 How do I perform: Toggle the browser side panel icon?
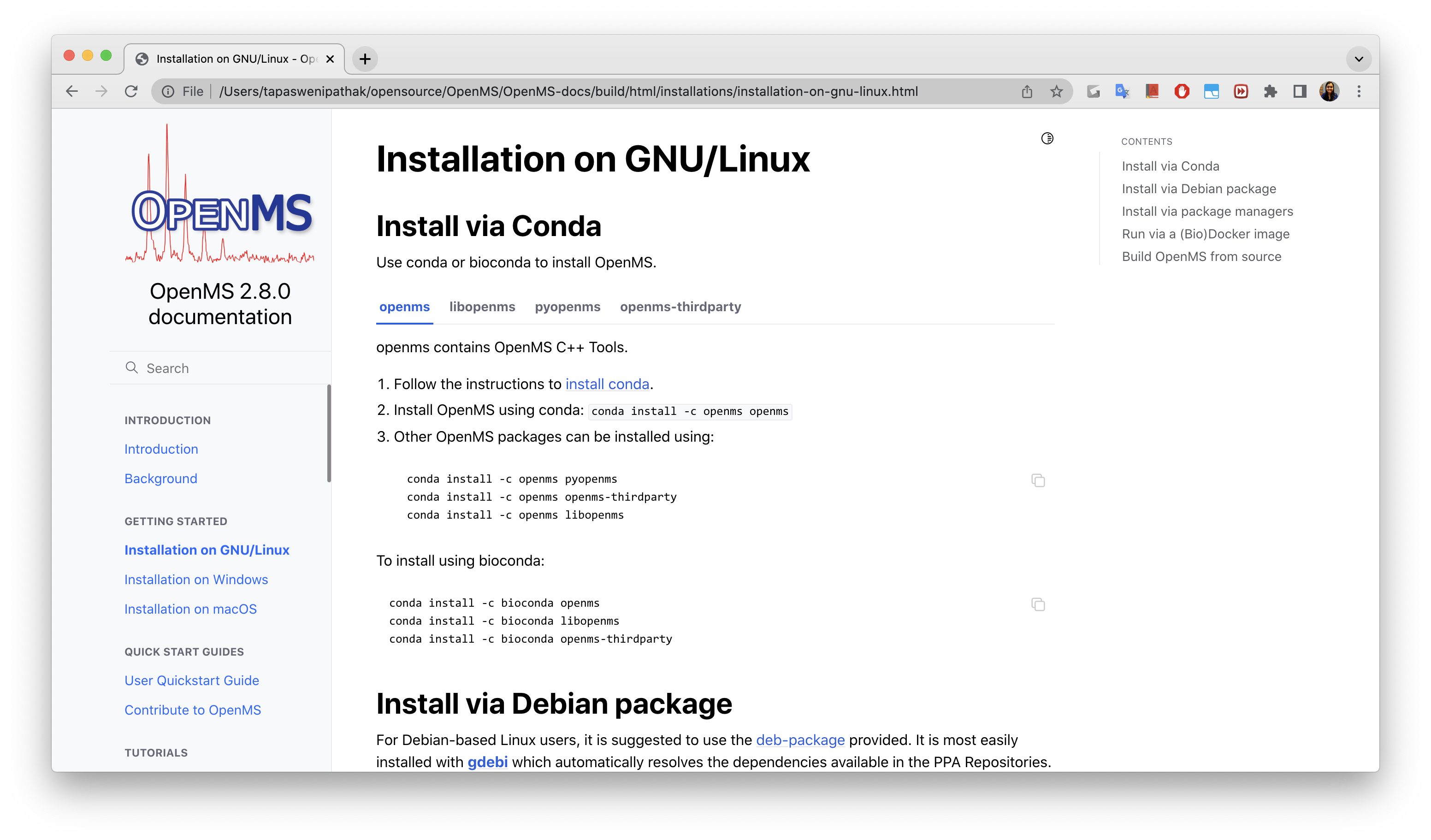point(1300,91)
